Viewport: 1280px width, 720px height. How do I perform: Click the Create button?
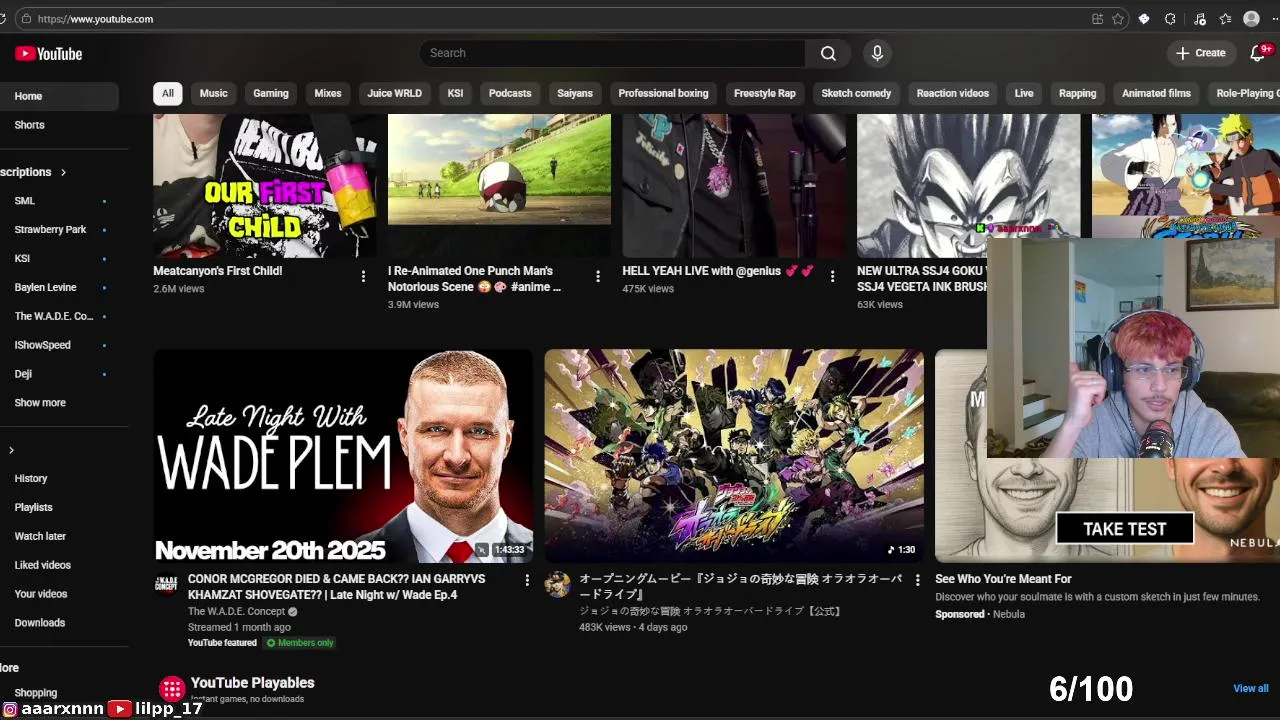1201,53
